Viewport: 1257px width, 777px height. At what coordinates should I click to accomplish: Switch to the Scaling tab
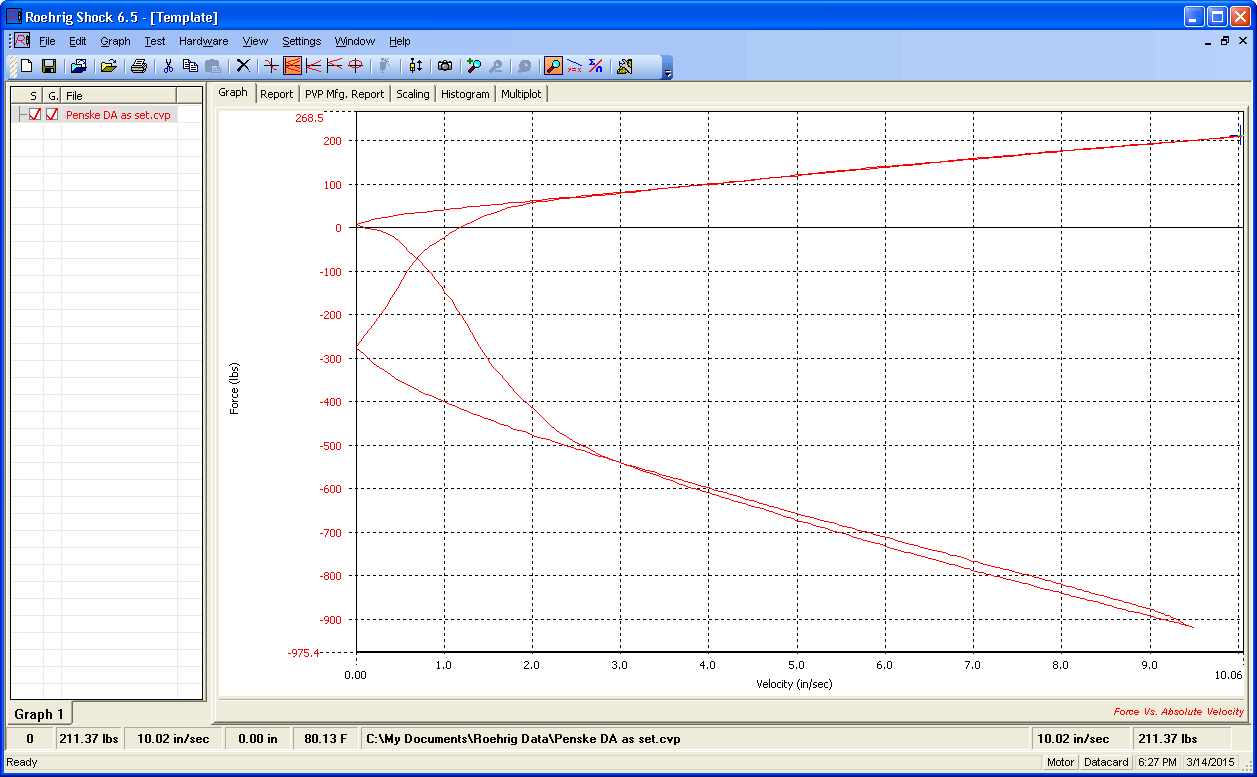coord(412,94)
